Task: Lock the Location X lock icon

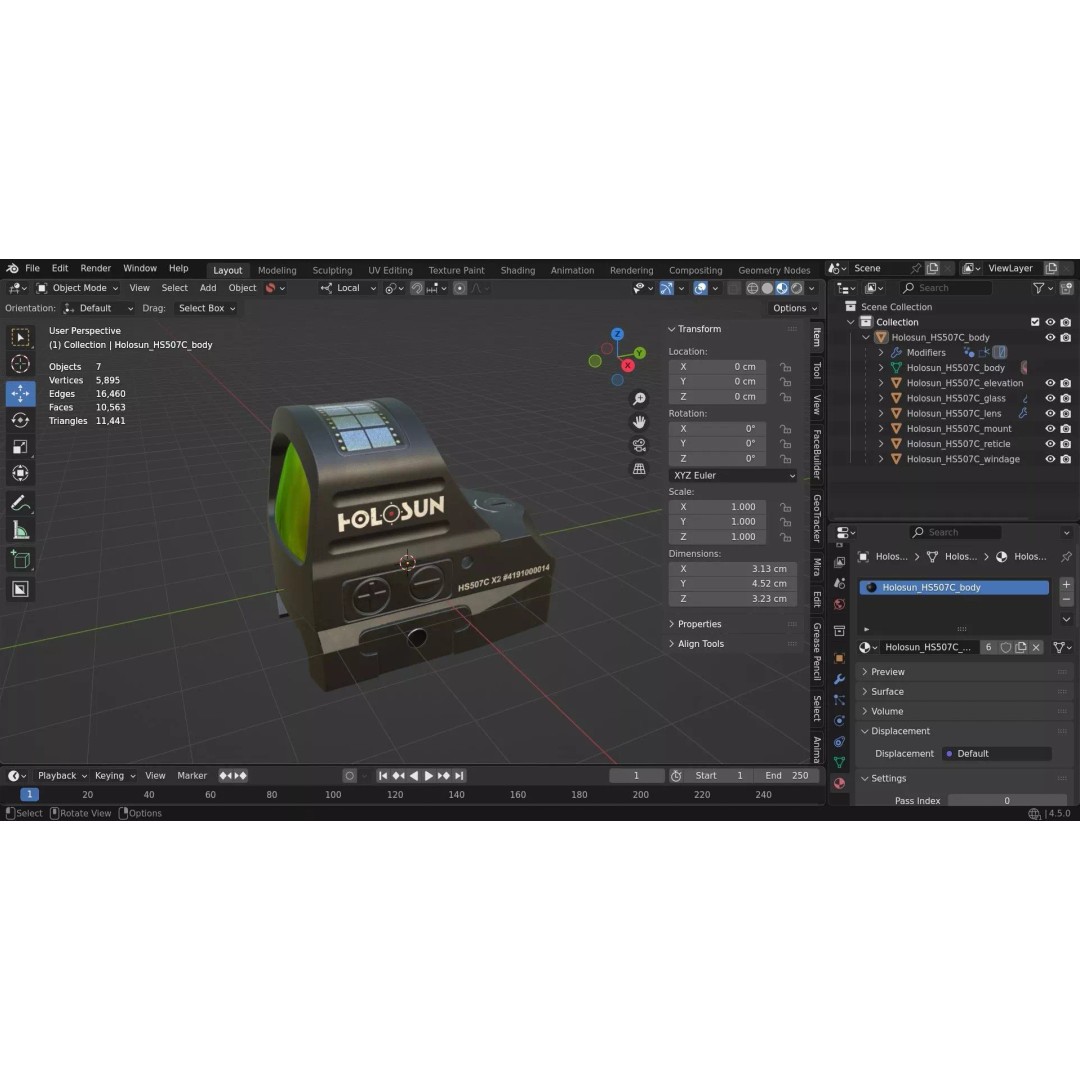Action: [785, 367]
